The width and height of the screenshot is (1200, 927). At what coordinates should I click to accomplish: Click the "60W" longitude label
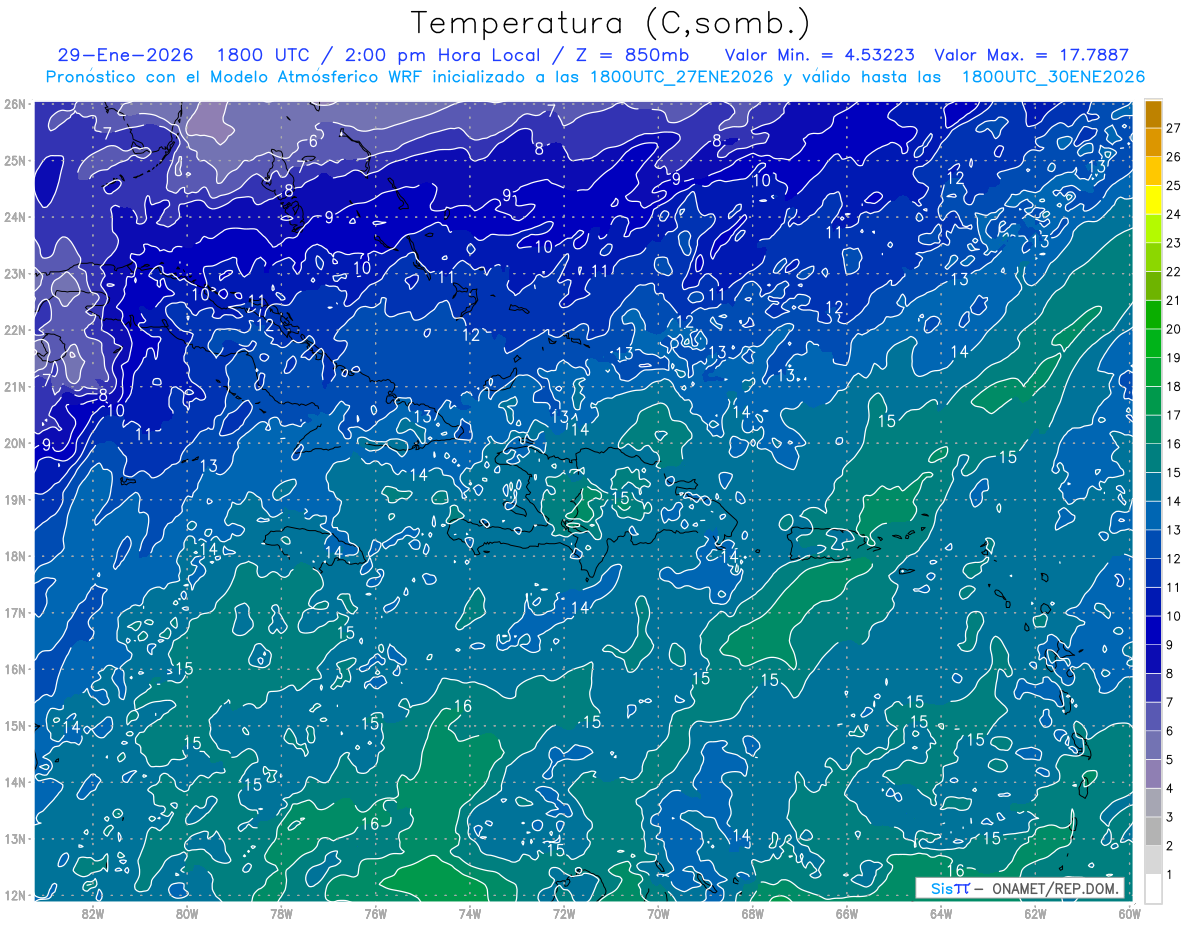click(1129, 913)
